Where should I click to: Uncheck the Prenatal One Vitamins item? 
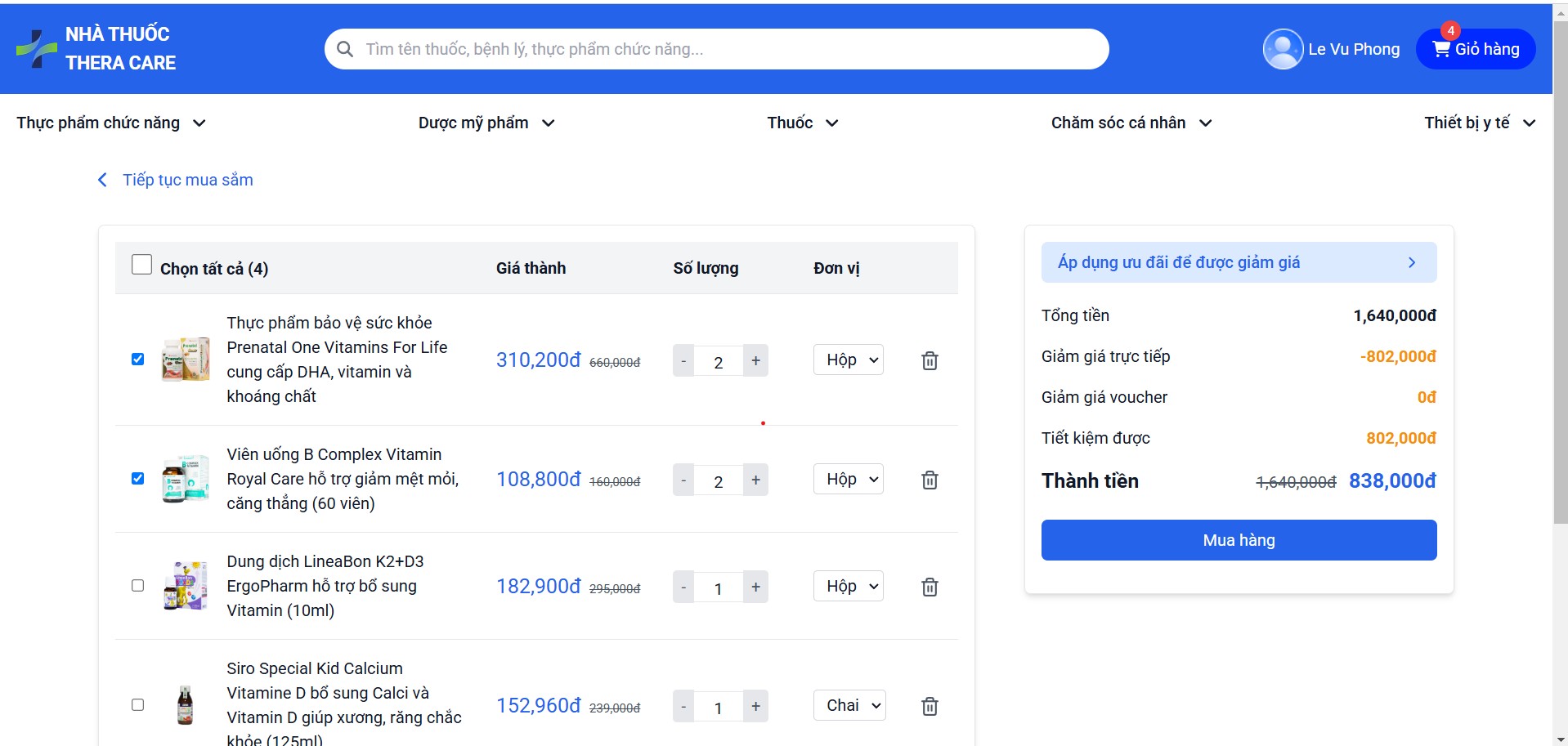pos(137,360)
